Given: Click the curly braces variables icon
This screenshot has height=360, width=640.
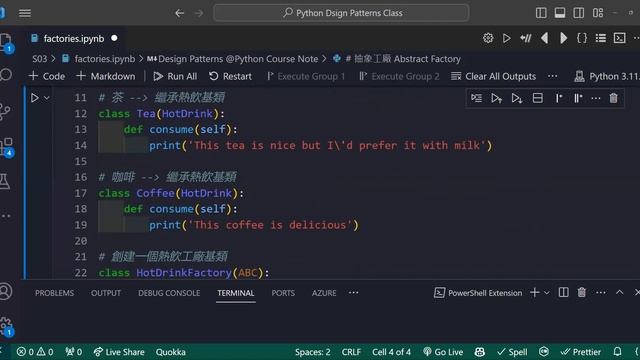Looking at the screenshot, I should 582,38.
